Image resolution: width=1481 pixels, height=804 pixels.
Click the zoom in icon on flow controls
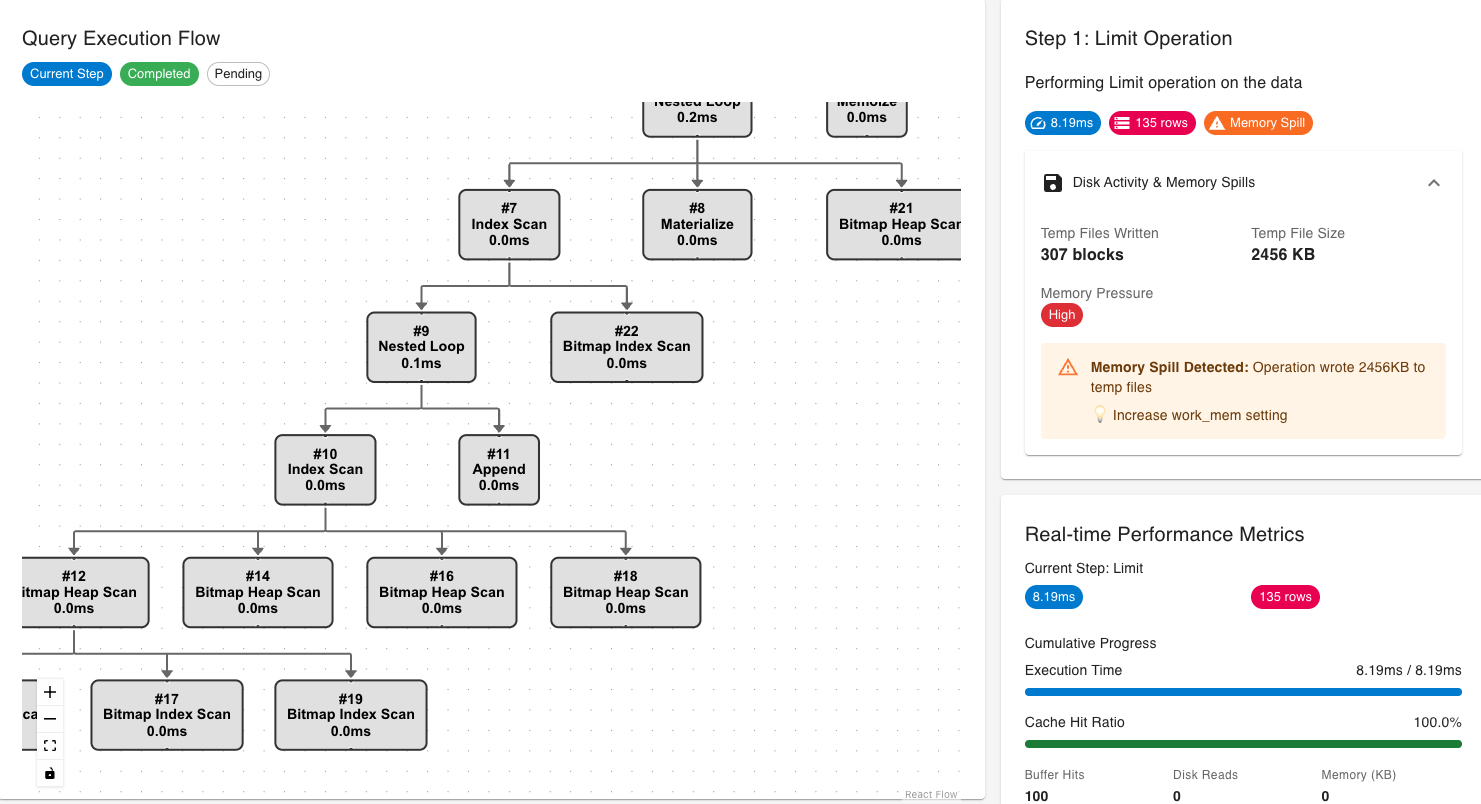[x=50, y=691]
